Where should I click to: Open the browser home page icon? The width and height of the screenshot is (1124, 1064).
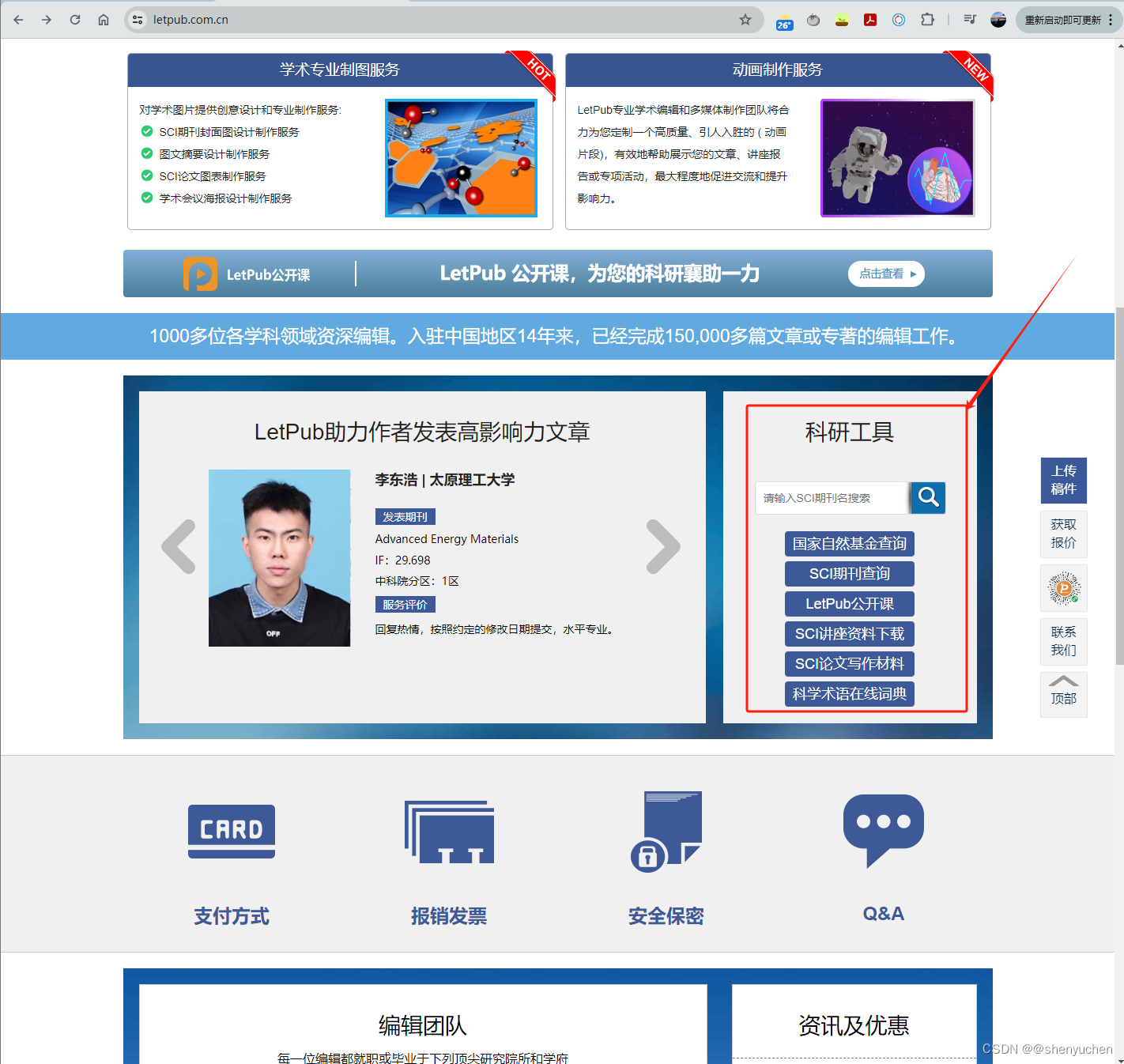[x=104, y=20]
